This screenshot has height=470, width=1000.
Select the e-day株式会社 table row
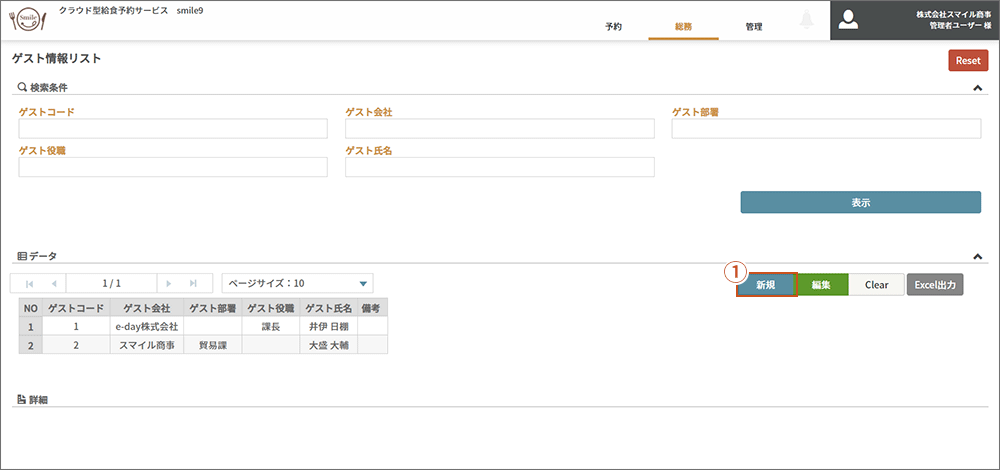click(203, 326)
